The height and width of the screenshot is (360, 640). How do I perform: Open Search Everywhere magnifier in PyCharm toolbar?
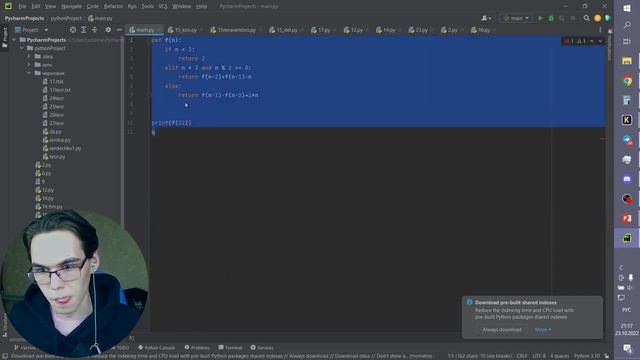point(587,18)
